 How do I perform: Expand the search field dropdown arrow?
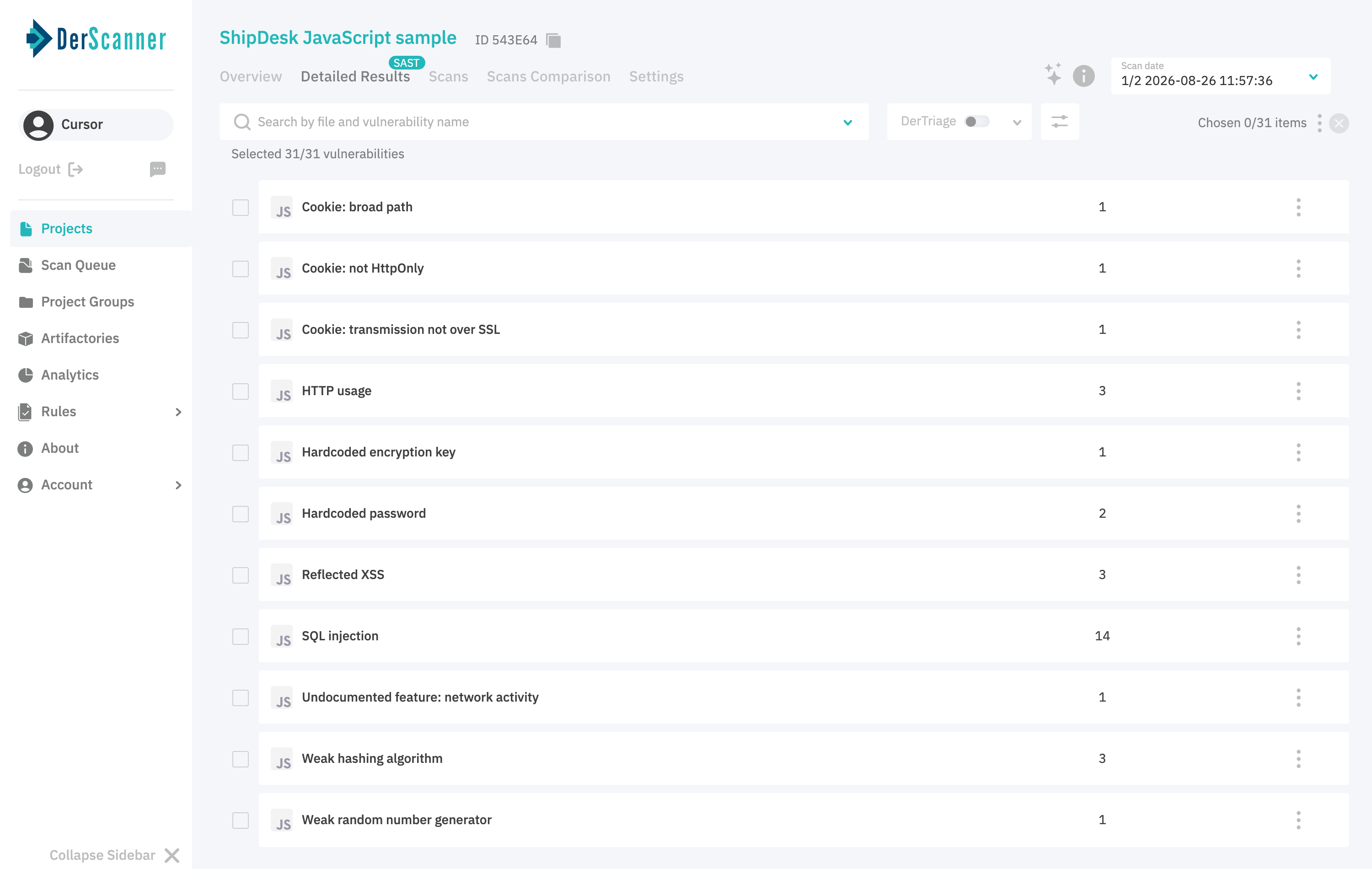coord(848,123)
